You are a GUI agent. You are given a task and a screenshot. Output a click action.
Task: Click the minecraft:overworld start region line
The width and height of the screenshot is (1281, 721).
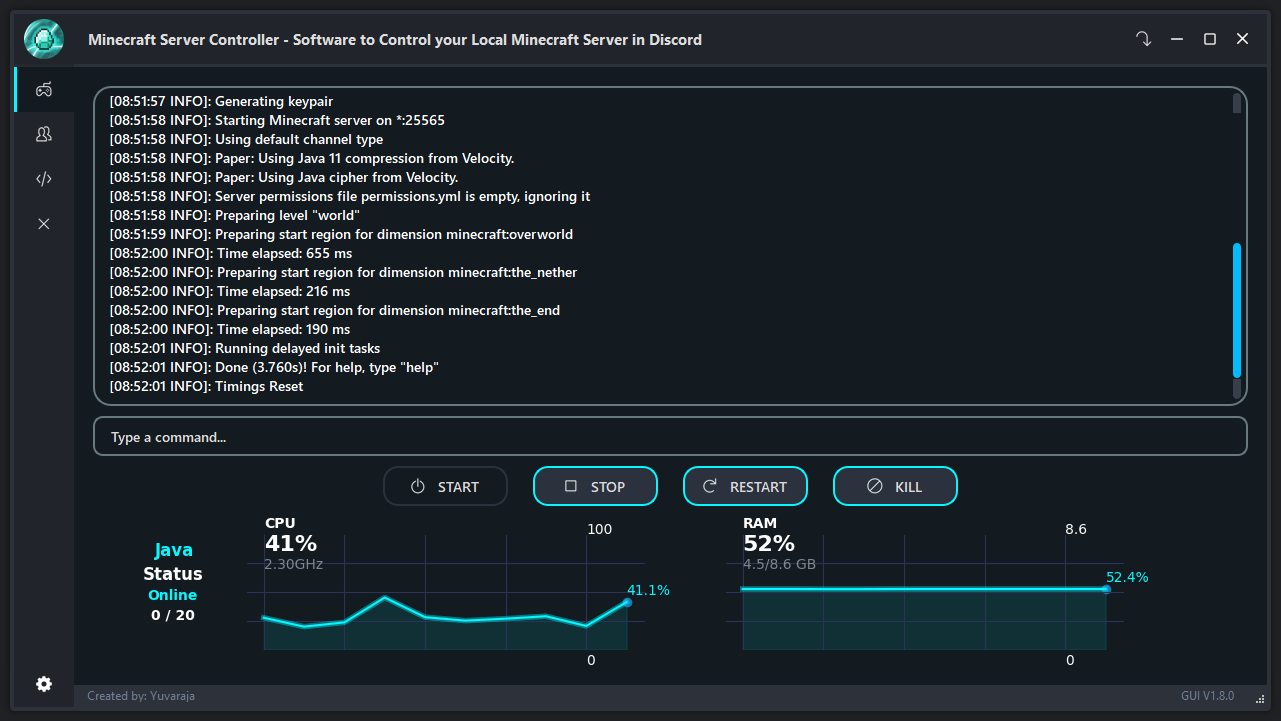pos(341,234)
